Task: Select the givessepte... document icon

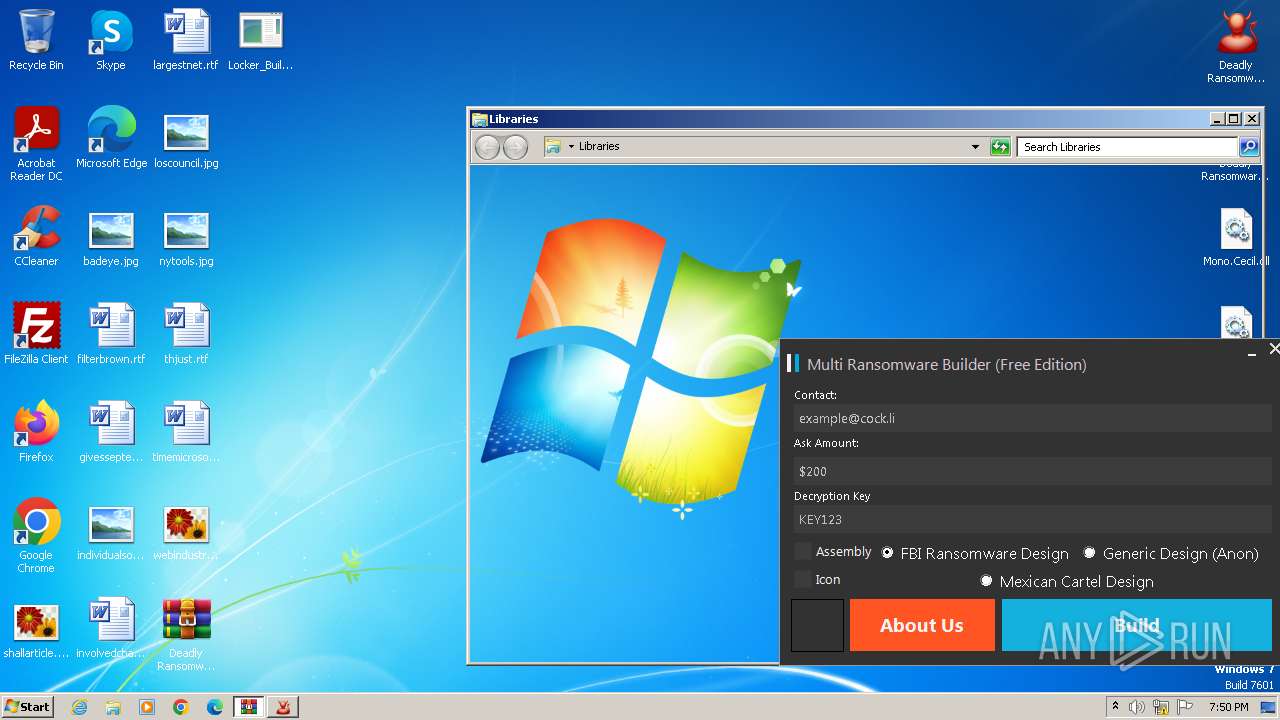Action: [111, 432]
